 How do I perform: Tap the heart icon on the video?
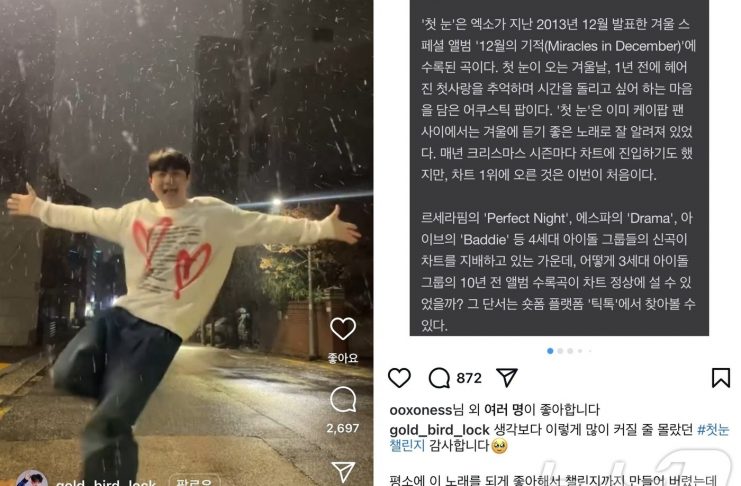tap(343, 328)
